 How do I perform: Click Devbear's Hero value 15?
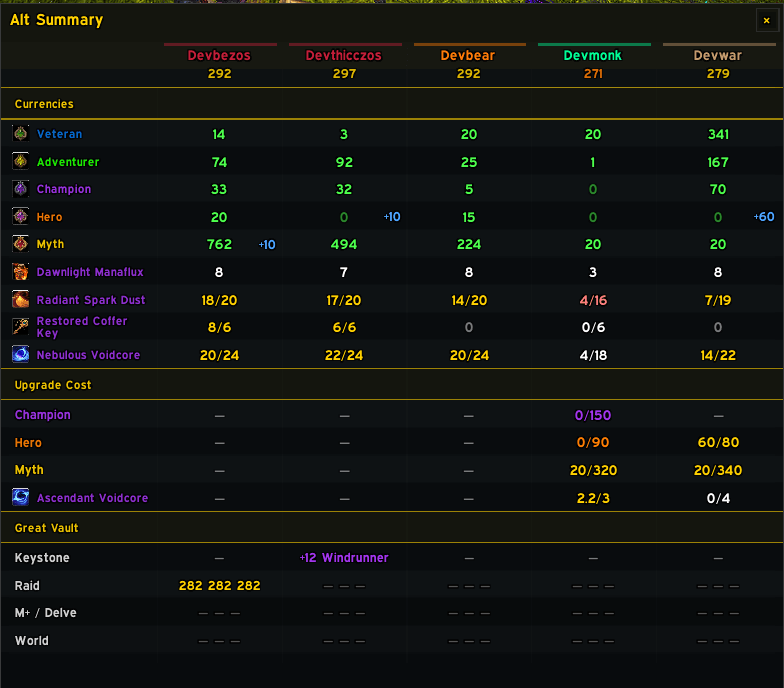tap(468, 217)
